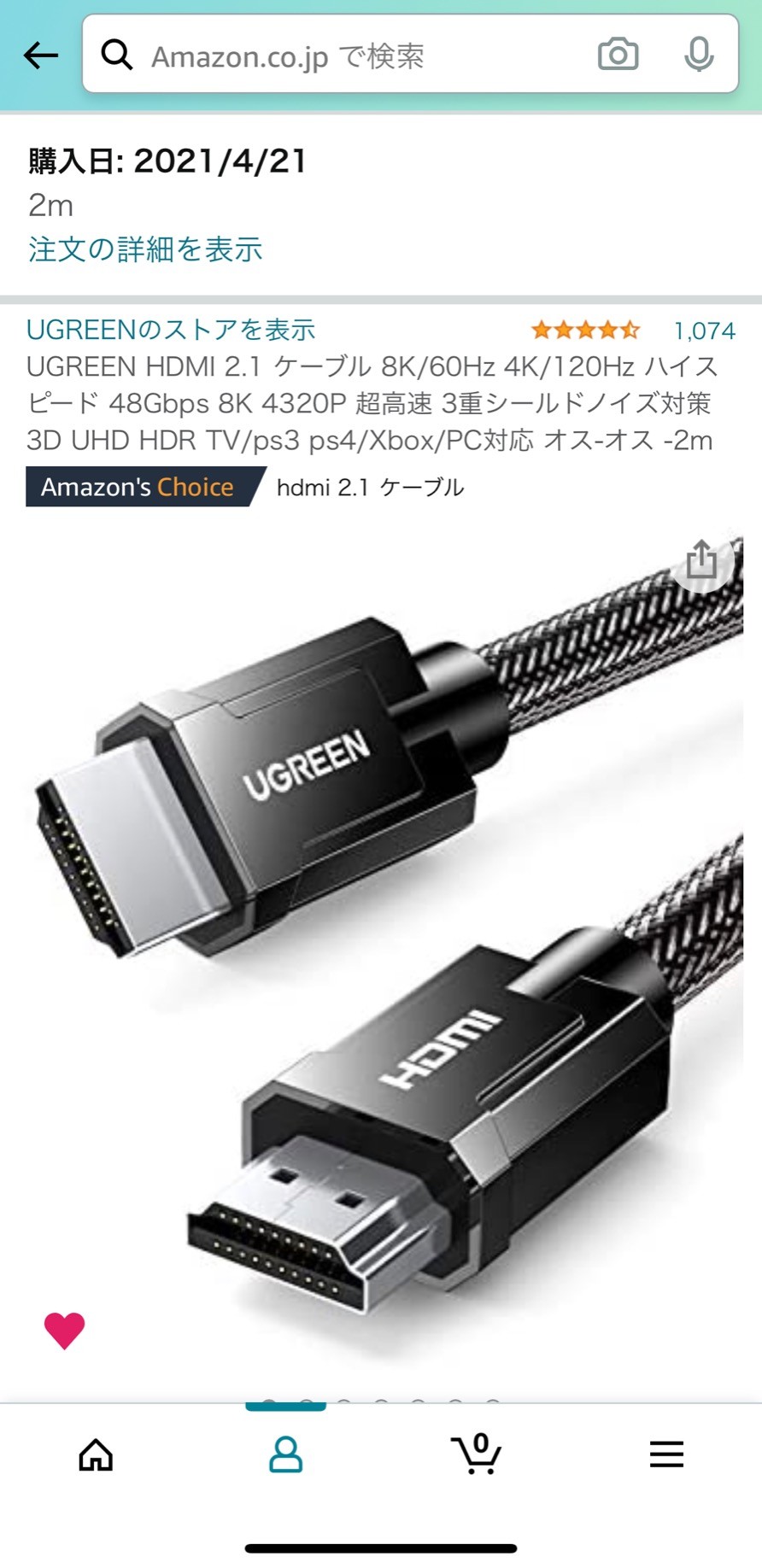
Task: Click the star rating graphic
Action: (x=585, y=330)
